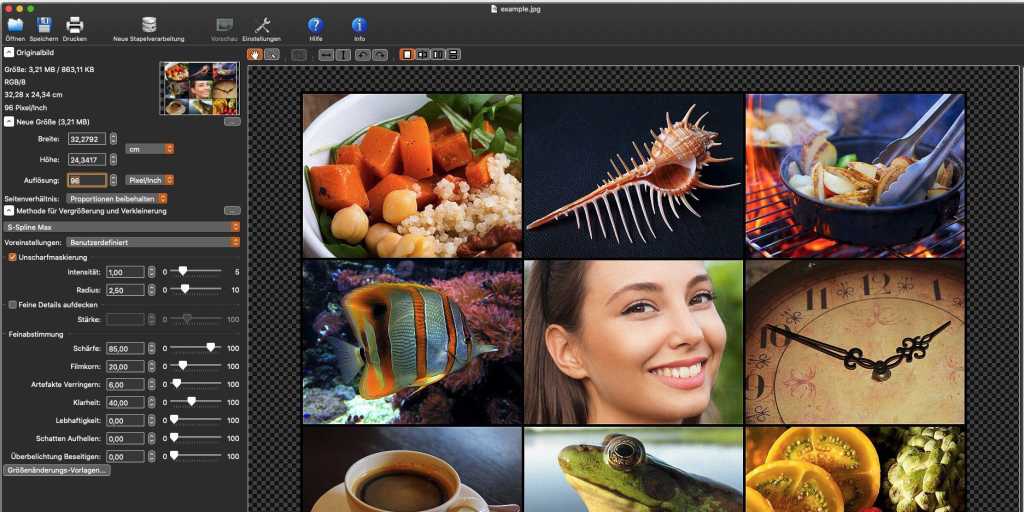The width and height of the screenshot is (1024, 512).
Task: Click the Artefakte Verringern value field
Action: click(125, 385)
